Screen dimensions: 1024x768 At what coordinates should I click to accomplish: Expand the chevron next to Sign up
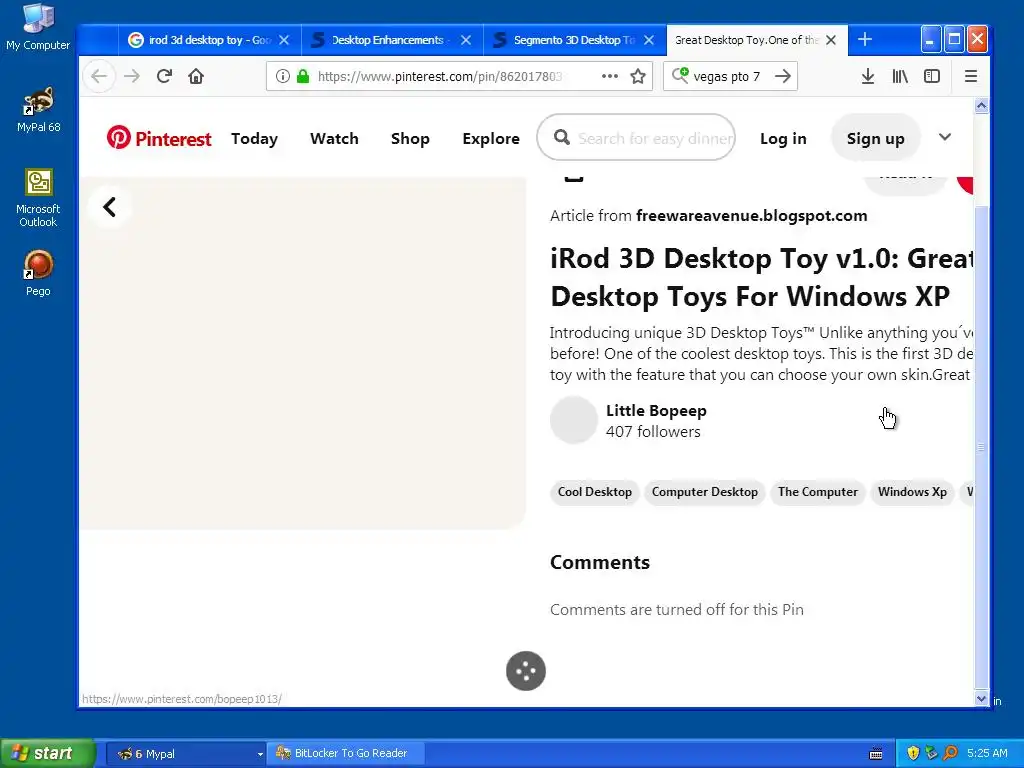coord(944,137)
